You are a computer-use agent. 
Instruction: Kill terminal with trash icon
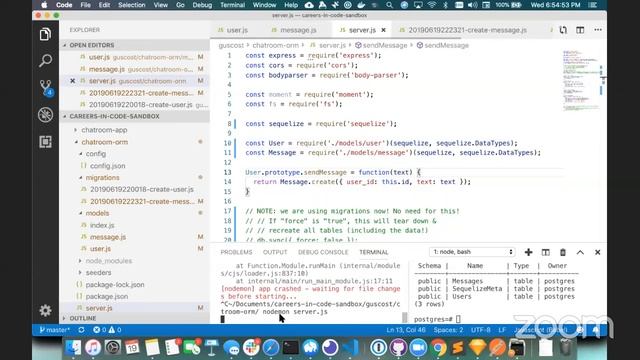pos(563,252)
